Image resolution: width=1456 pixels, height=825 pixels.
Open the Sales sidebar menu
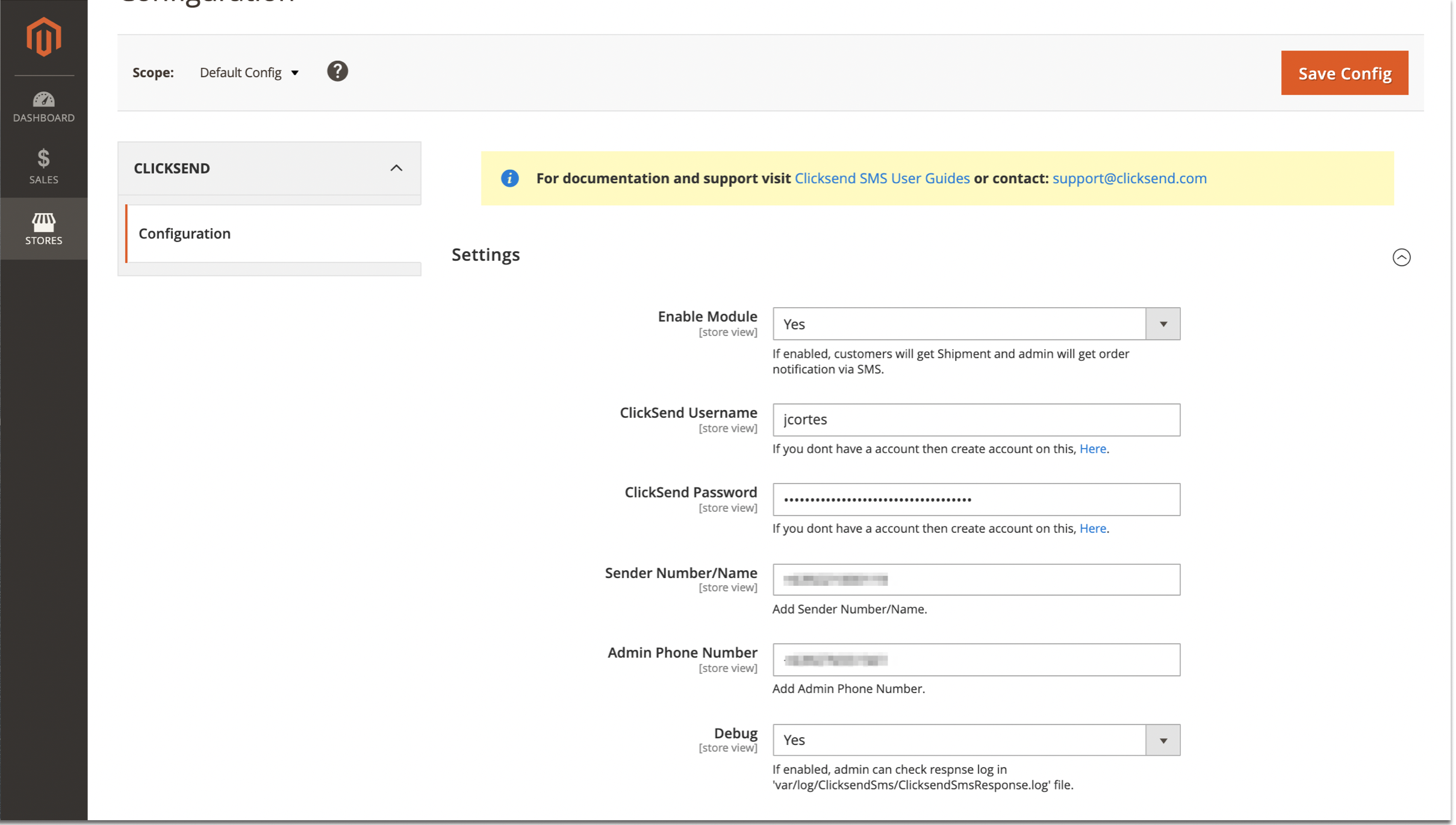[x=43, y=167]
